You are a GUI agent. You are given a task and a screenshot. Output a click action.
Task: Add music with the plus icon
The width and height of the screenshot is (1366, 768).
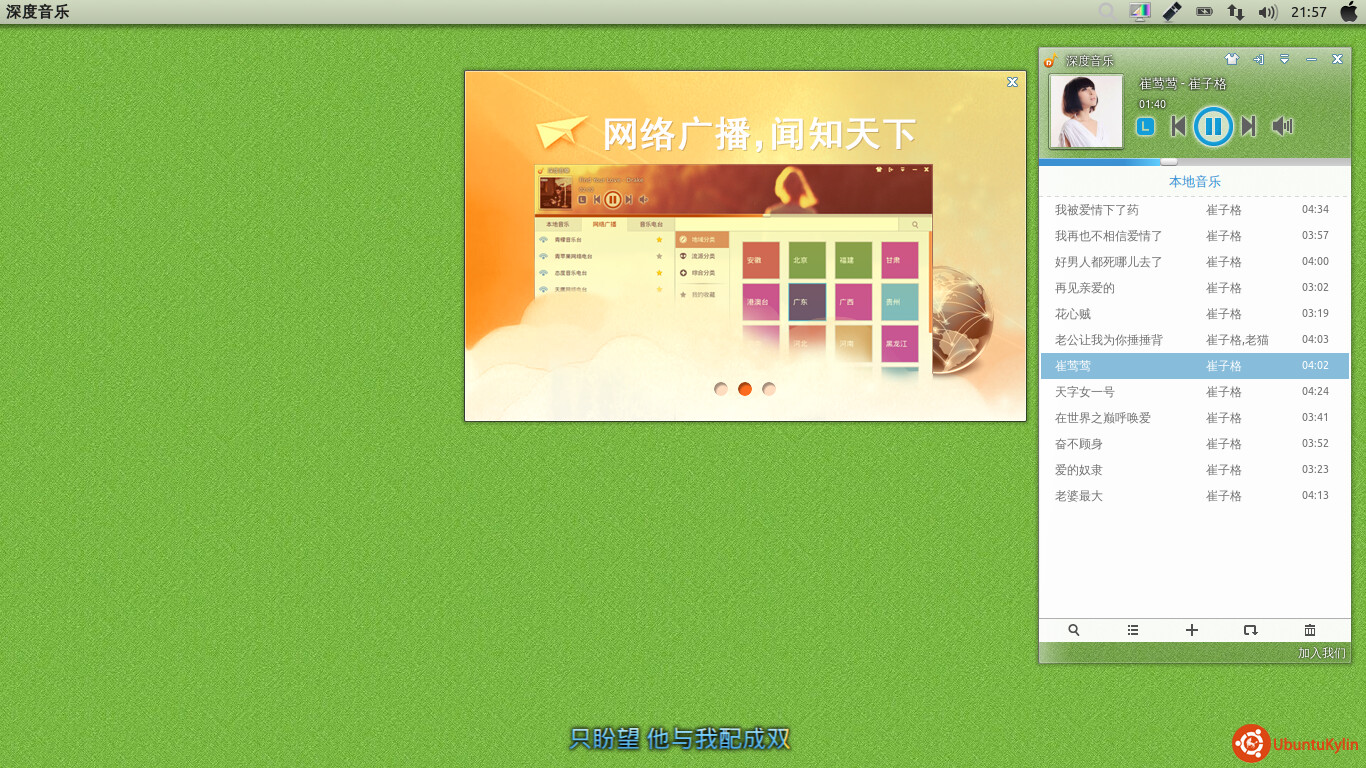pyautogui.click(x=1192, y=630)
